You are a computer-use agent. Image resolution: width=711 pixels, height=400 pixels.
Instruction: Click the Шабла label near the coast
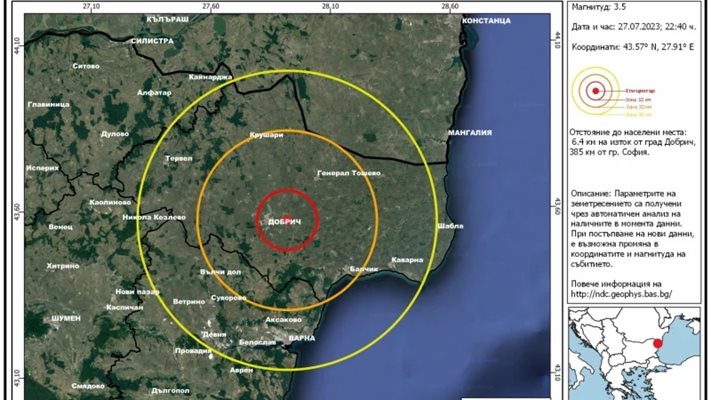pos(451,225)
